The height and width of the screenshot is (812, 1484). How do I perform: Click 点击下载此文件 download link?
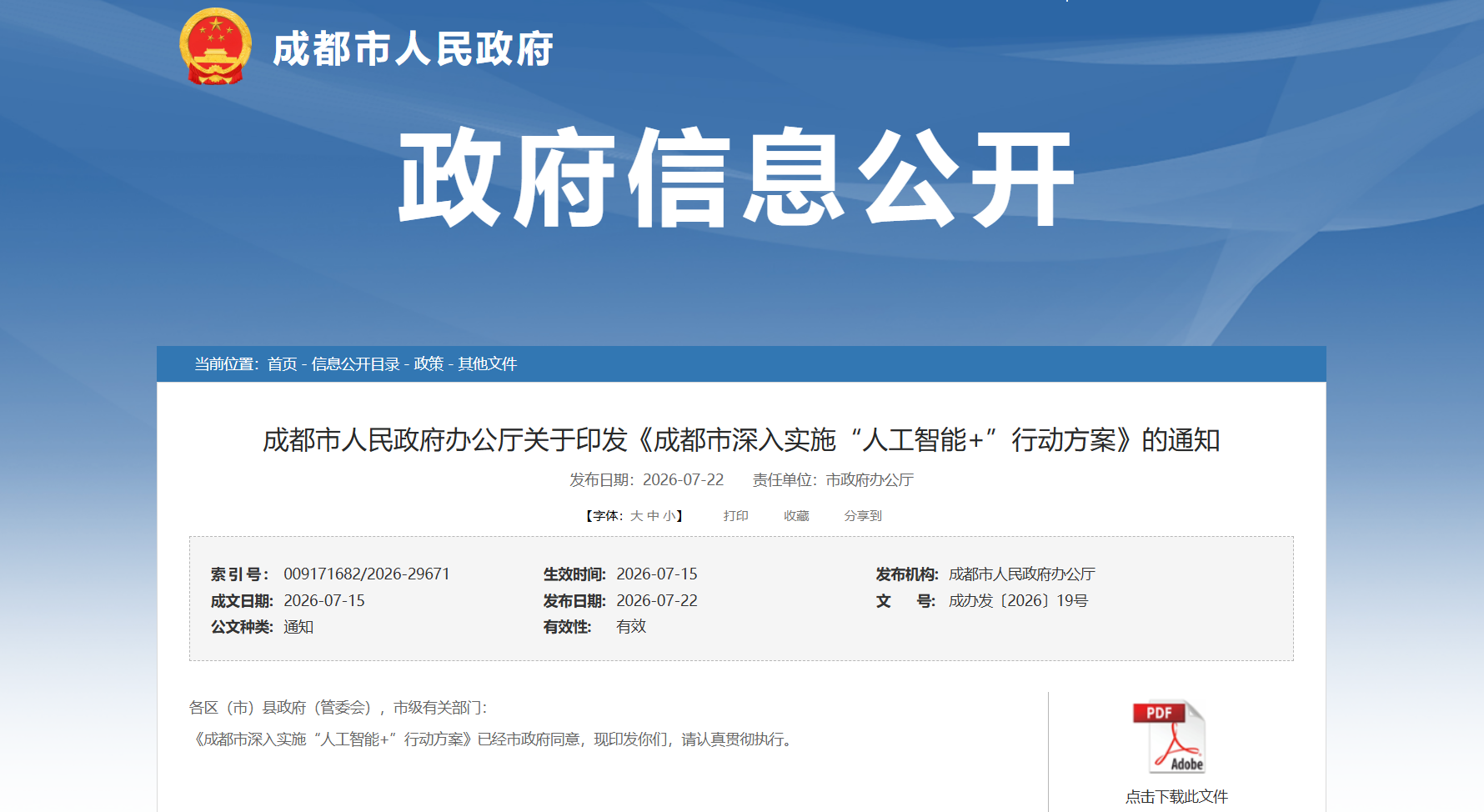pos(1176,796)
